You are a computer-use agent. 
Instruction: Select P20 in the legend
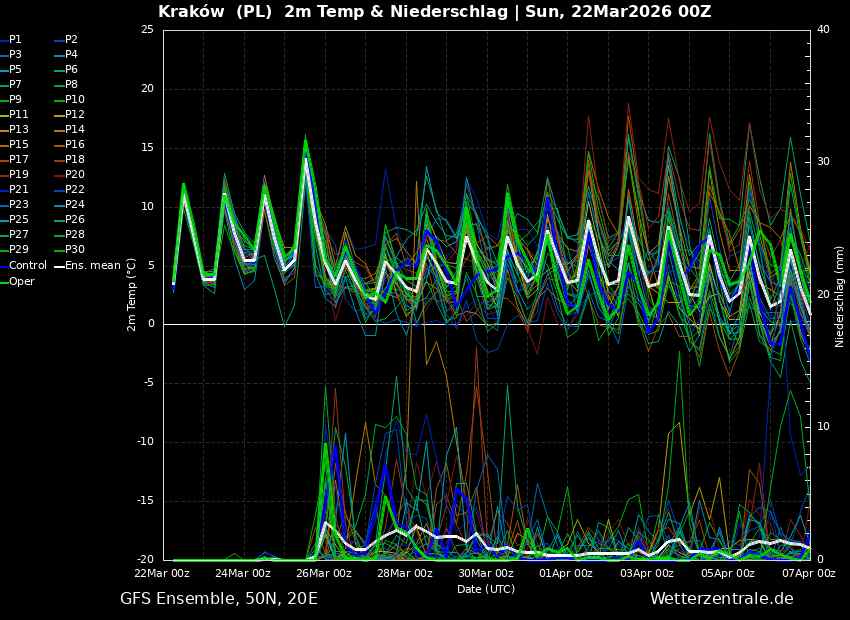pos(69,175)
